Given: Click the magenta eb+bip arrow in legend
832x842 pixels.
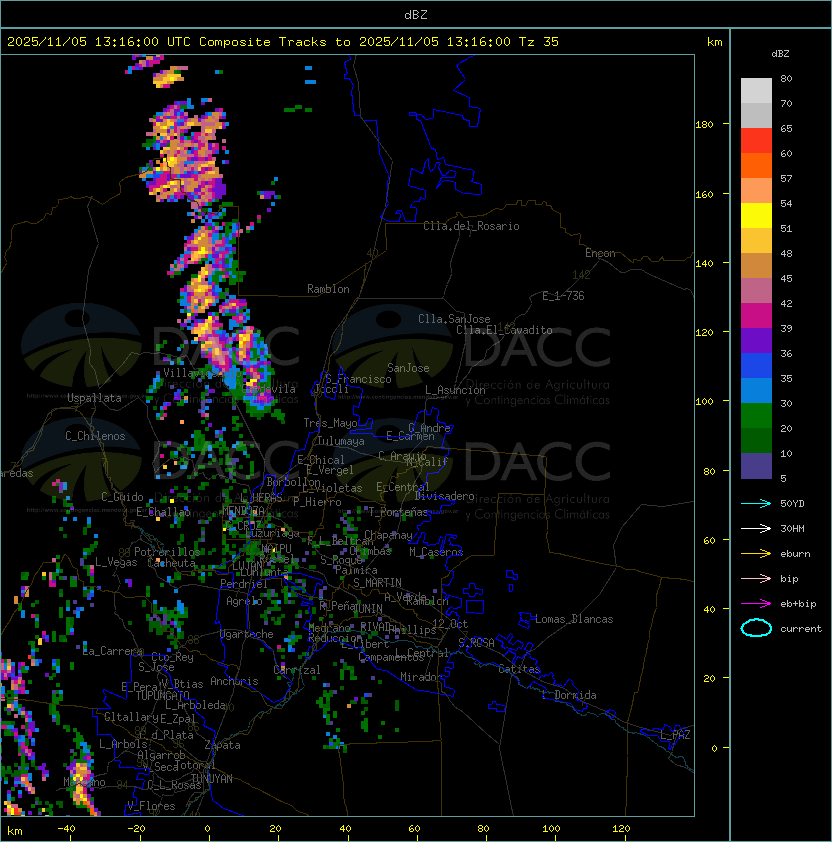Looking at the screenshot, I should point(756,604).
